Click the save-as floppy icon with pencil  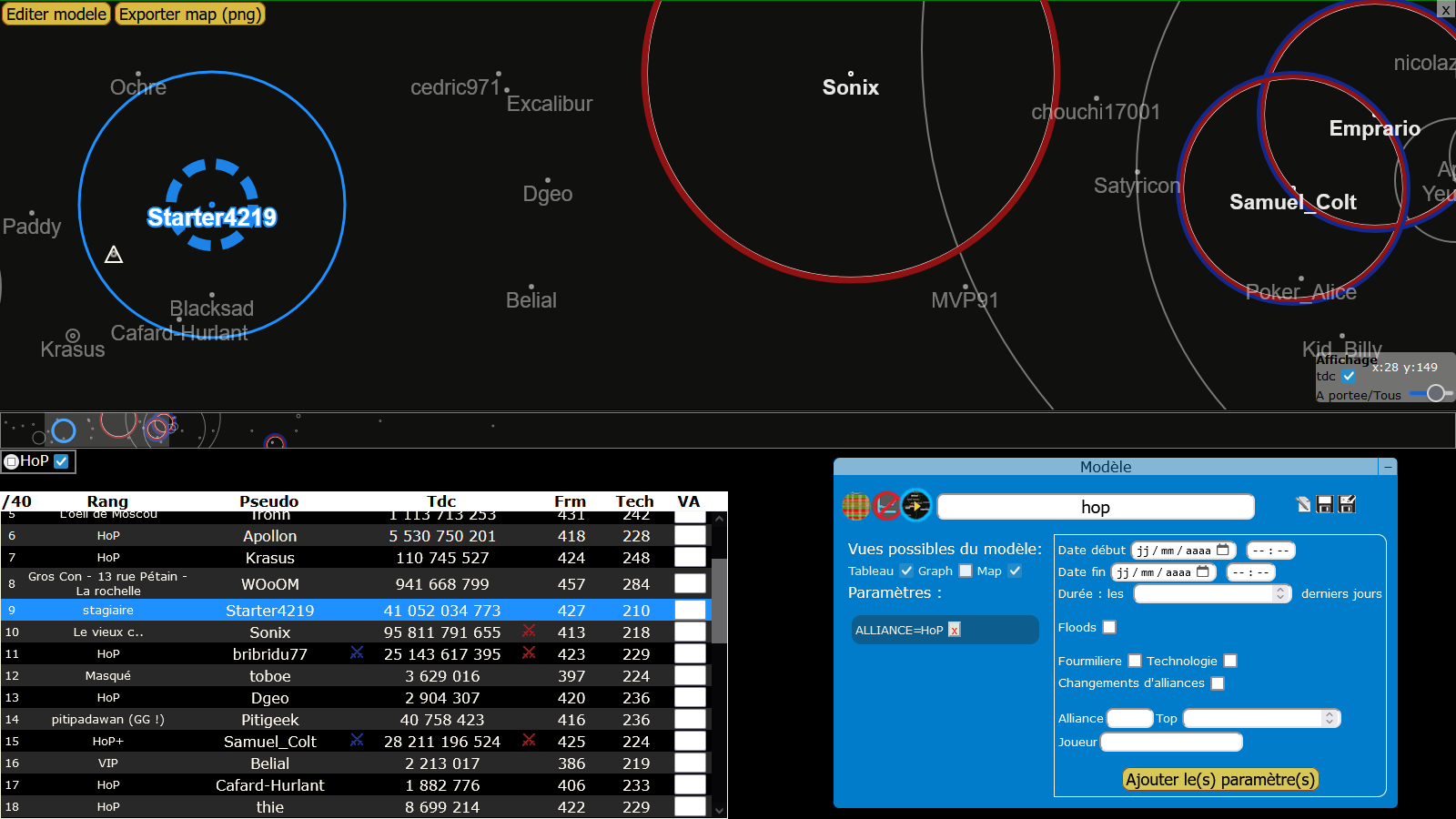(x=1348, y=504)
